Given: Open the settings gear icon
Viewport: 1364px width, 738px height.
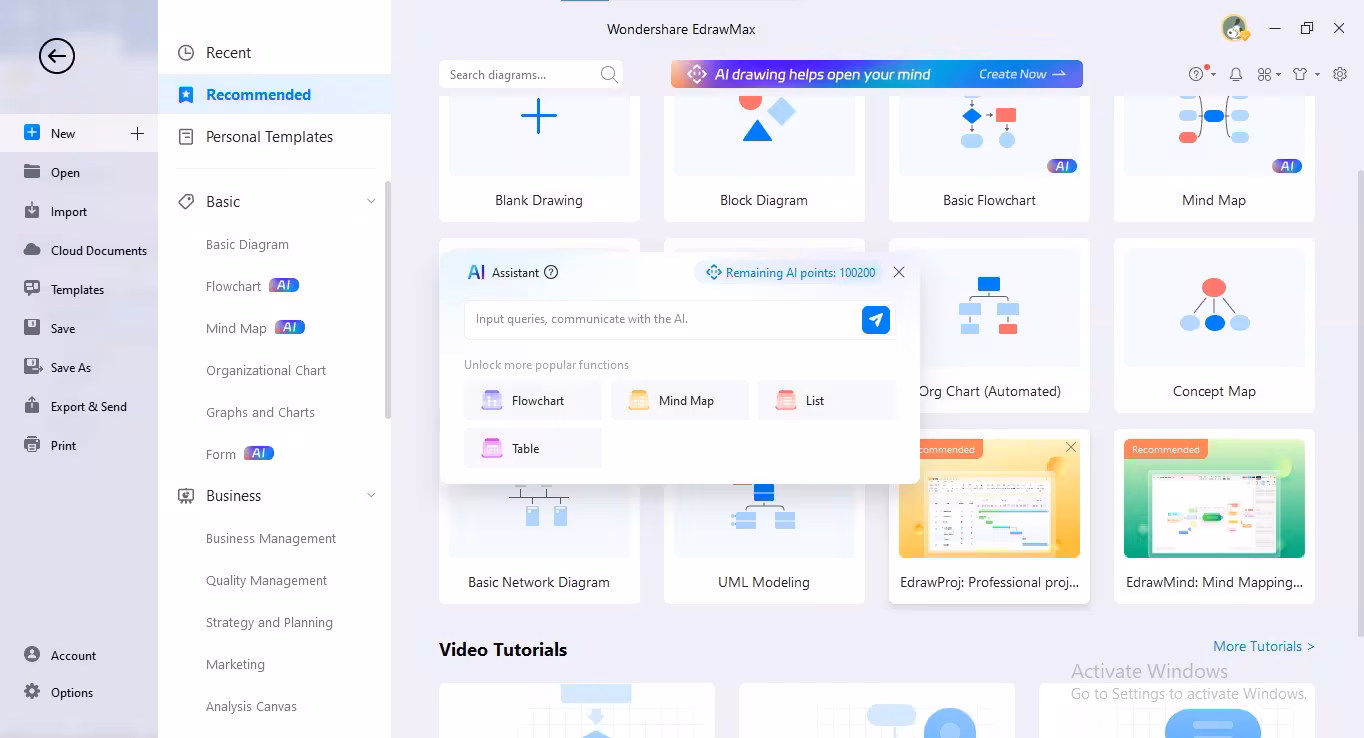Looking at the screenshot, I should pyautogui.click(x=1340, y=74).
